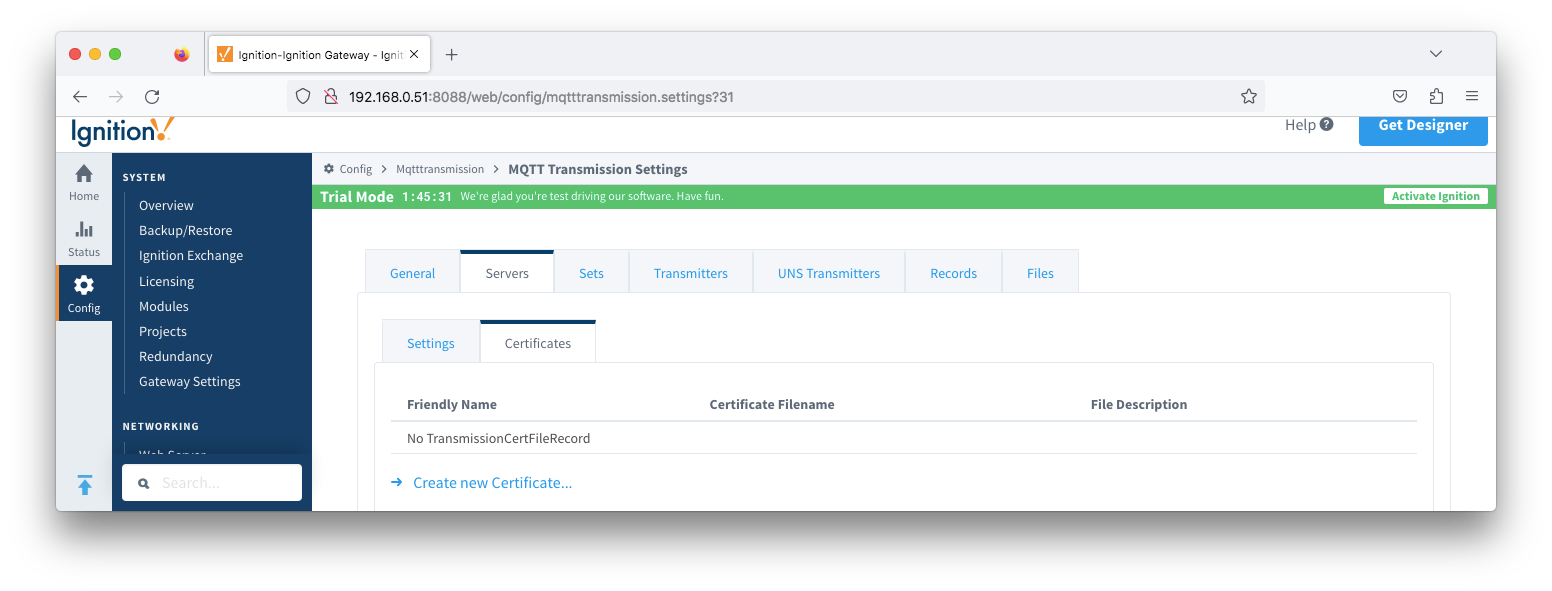
Task: Switch to the Servers tab
Action: coord(507,273)
